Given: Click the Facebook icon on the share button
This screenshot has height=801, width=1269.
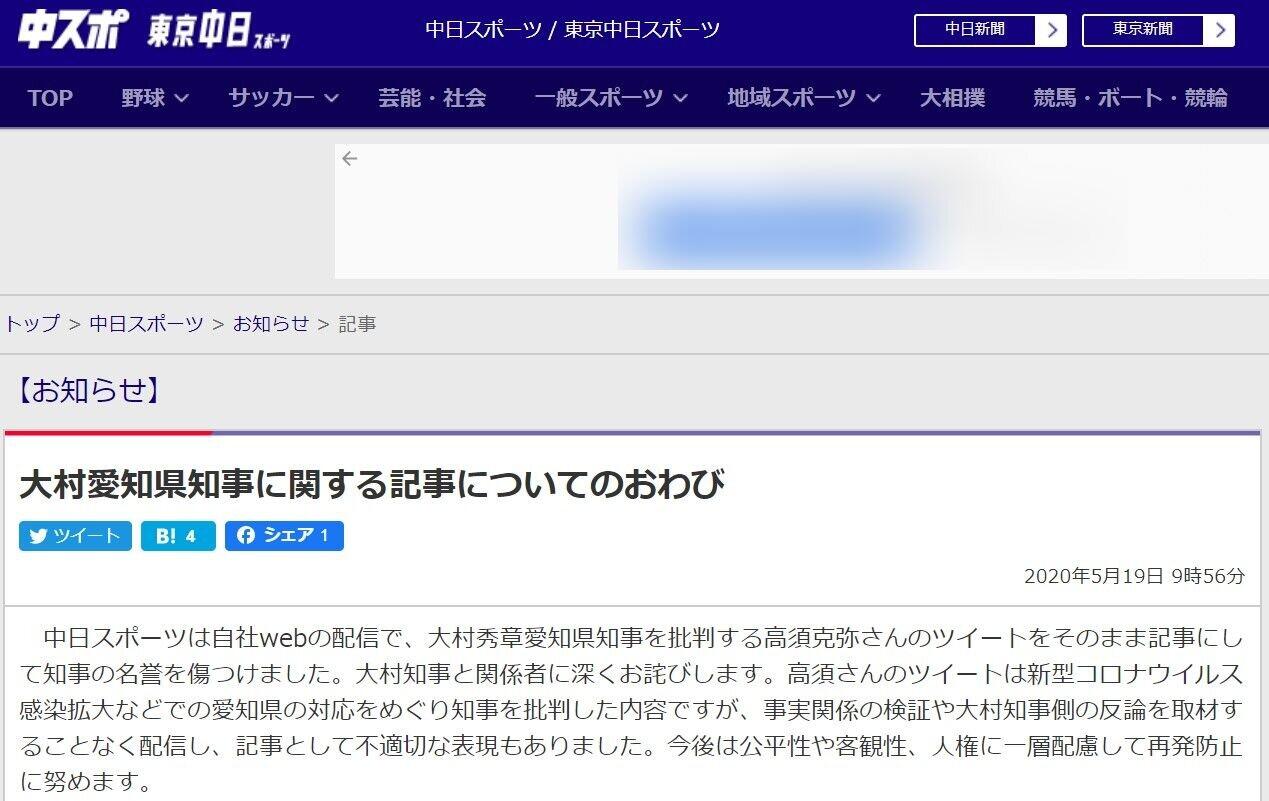Looking at the screenshot, I should [x=245, y=536].
